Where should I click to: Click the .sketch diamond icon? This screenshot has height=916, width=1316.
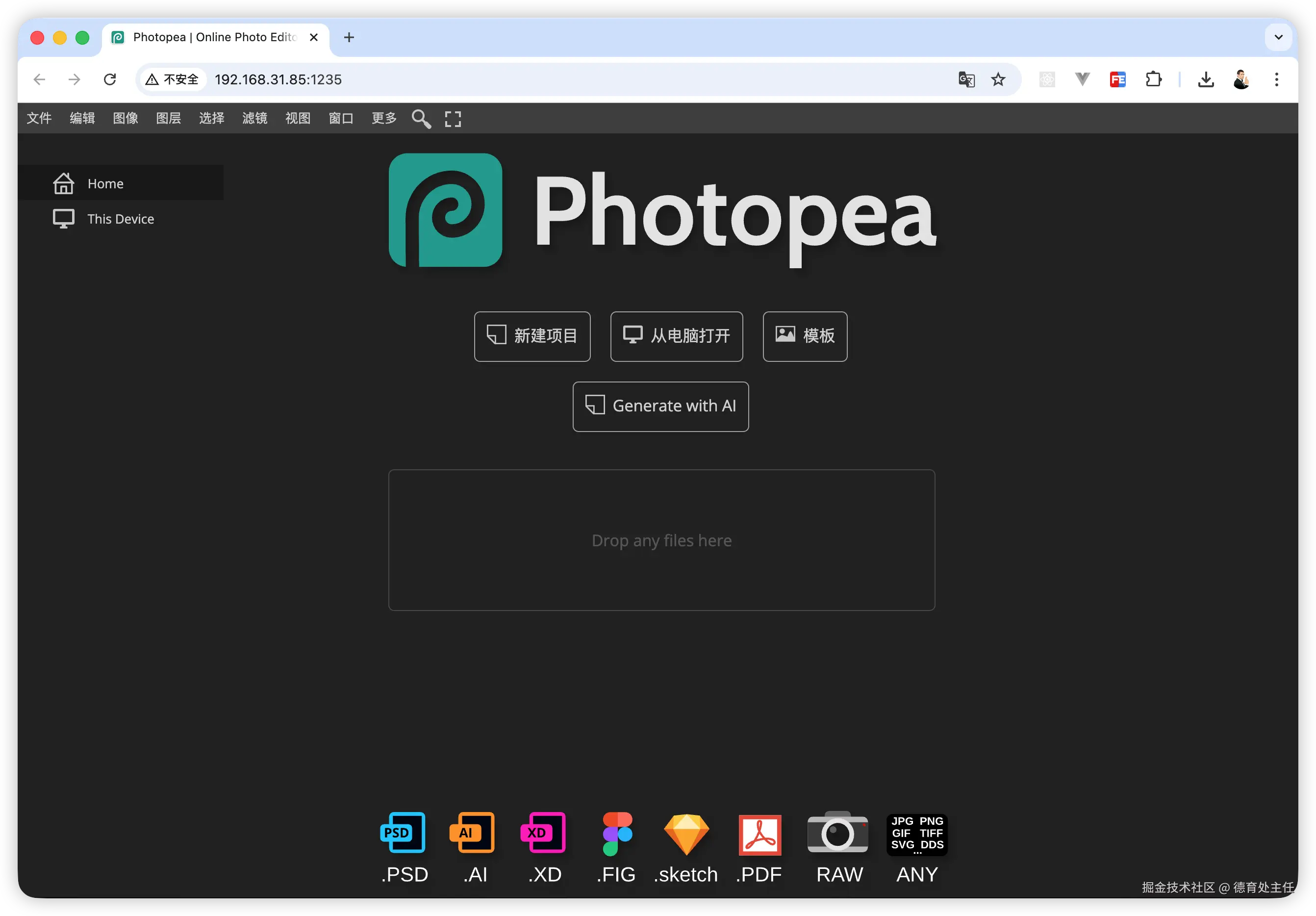tap(686, 834)
